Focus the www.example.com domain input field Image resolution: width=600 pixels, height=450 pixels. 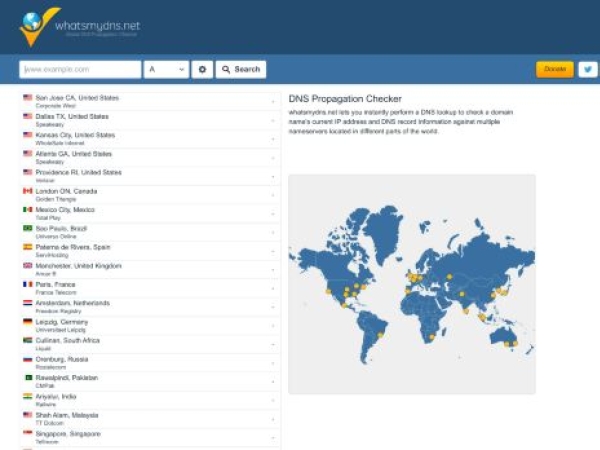tap(80, 70)
